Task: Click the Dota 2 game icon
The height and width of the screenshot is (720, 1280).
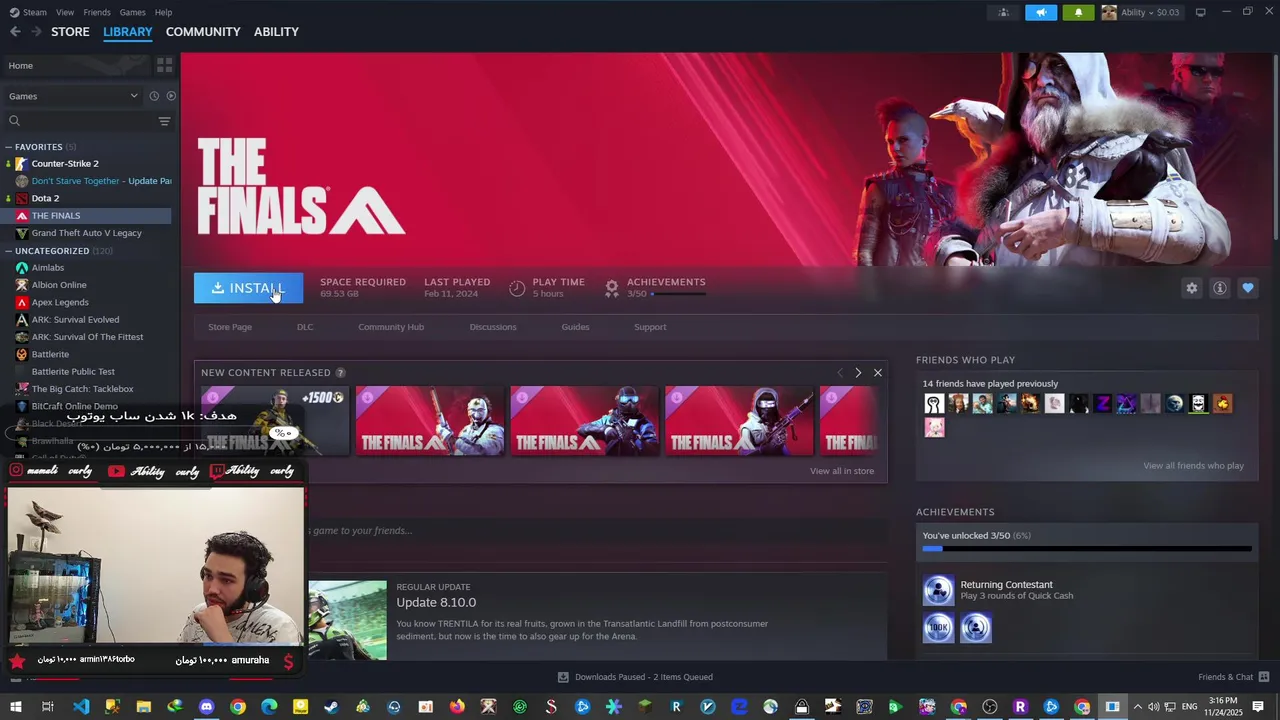Action: point(21,198)
